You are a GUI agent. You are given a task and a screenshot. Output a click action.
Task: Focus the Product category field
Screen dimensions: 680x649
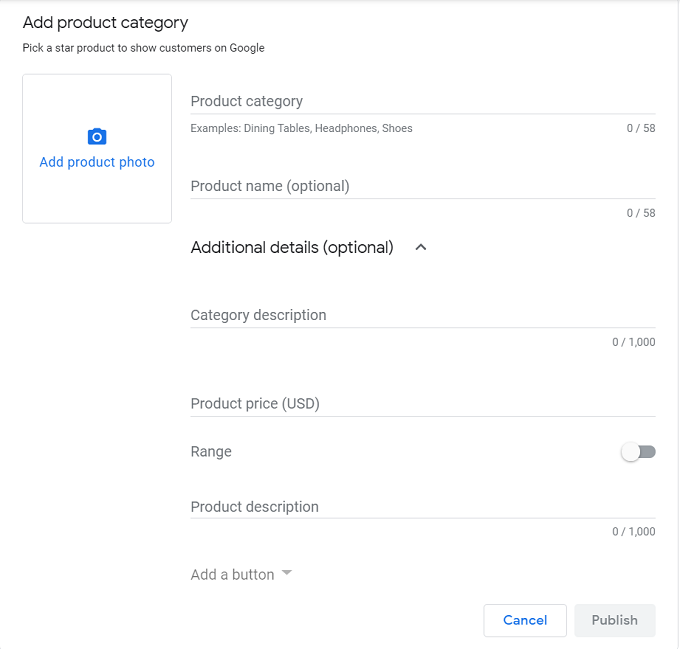[x=423, y=101]
